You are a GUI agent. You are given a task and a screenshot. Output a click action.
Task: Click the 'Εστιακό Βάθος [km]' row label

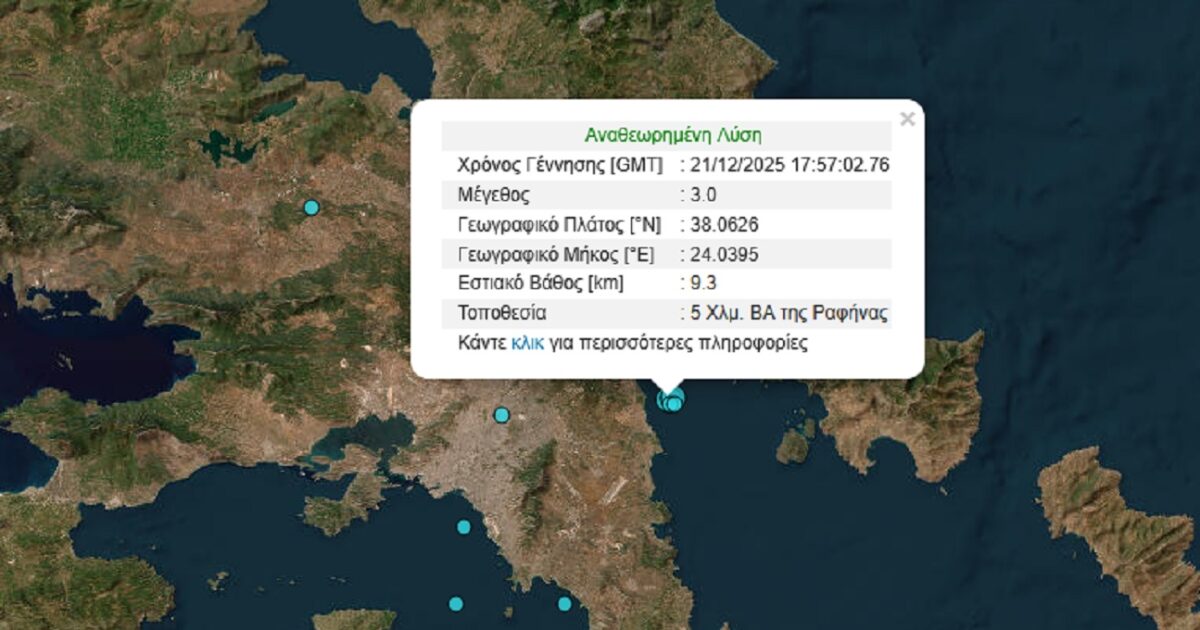coord(540,284)
